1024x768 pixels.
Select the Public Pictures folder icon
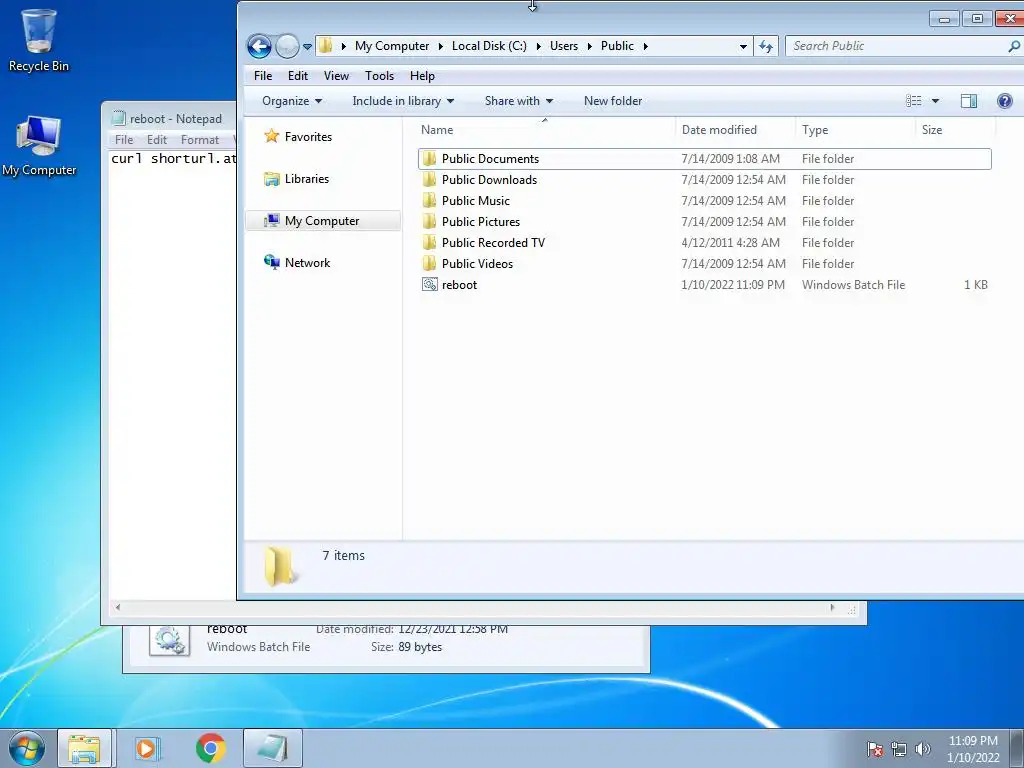pos(429,221)
